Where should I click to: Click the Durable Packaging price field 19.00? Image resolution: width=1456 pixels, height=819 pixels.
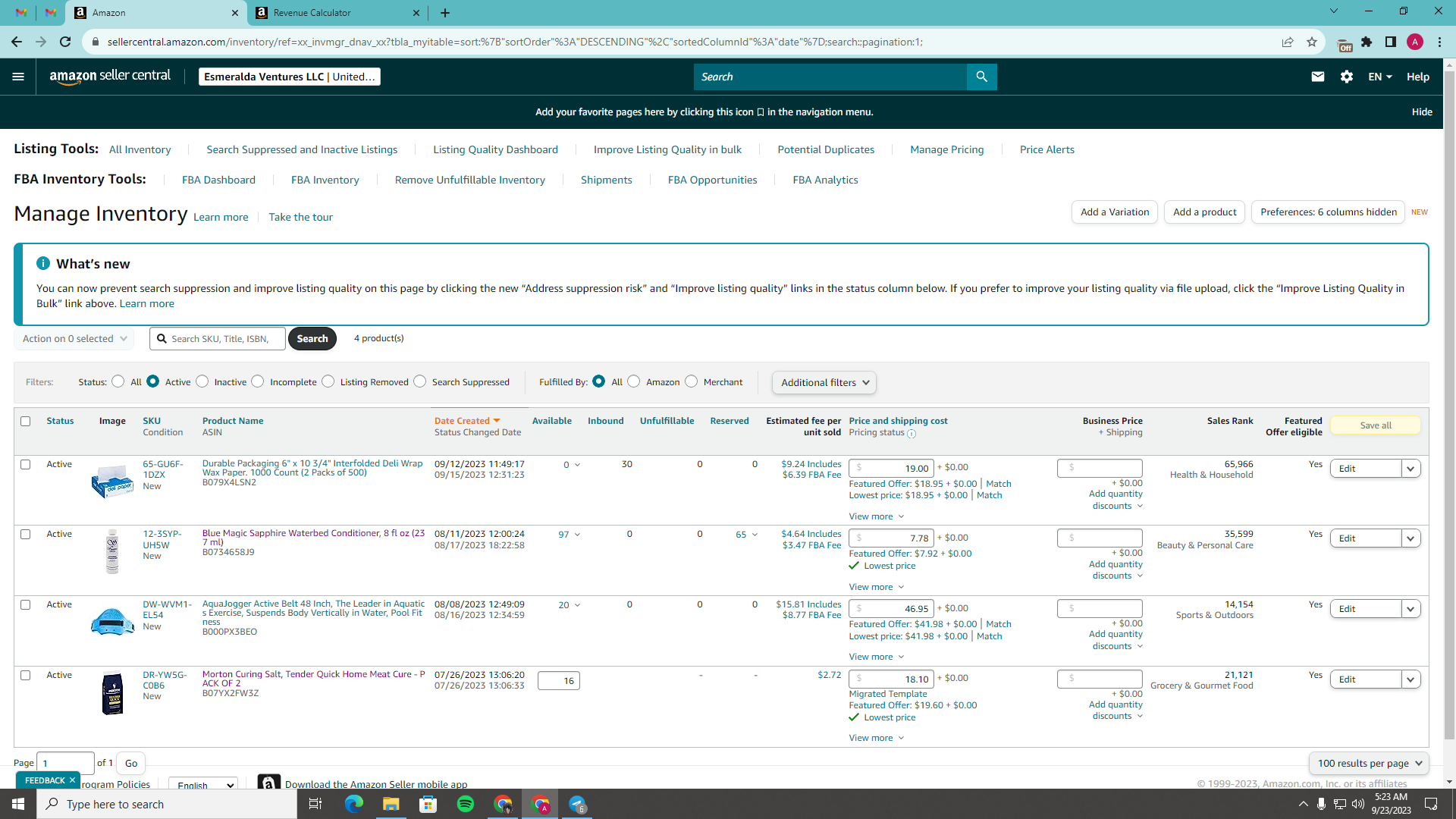point(891,469)
